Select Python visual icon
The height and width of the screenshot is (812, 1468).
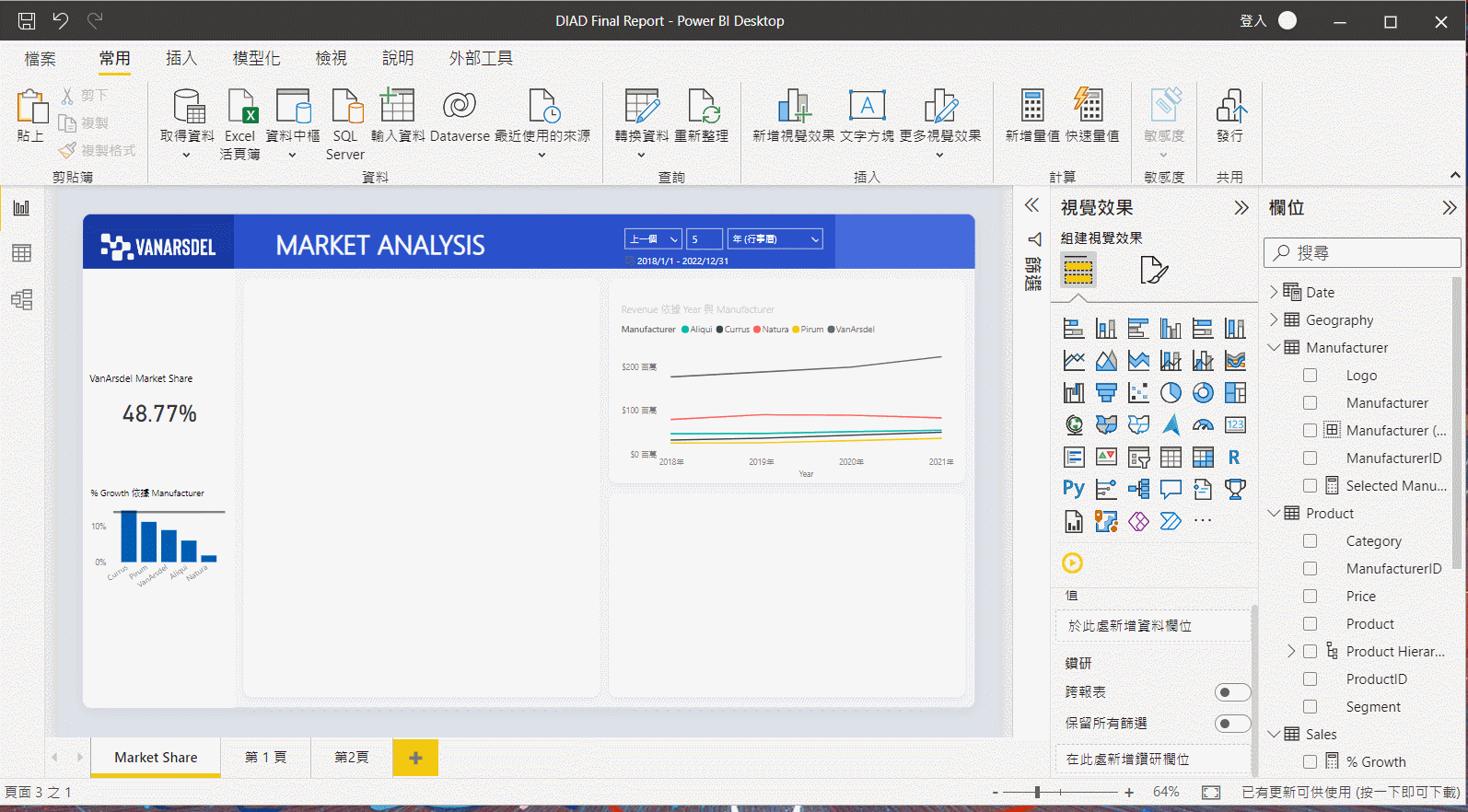click(1074, 489)
